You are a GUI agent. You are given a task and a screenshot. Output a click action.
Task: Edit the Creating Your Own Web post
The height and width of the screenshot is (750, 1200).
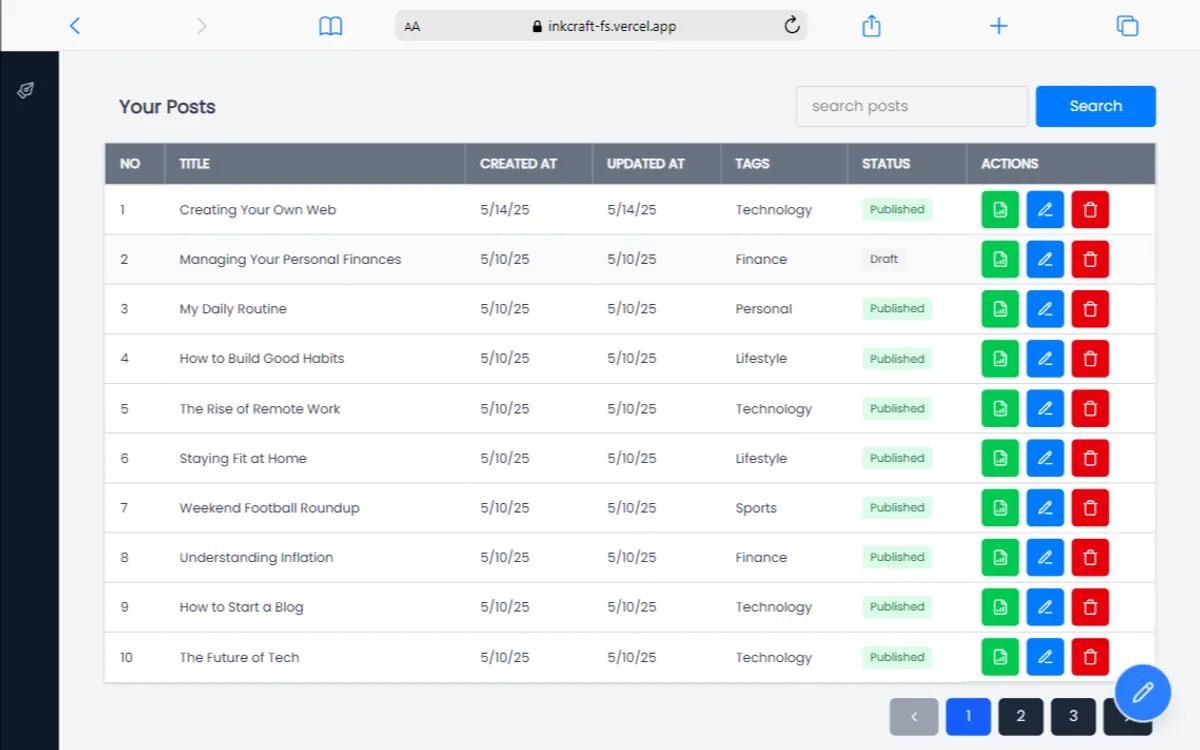[x=1045, y=210]
